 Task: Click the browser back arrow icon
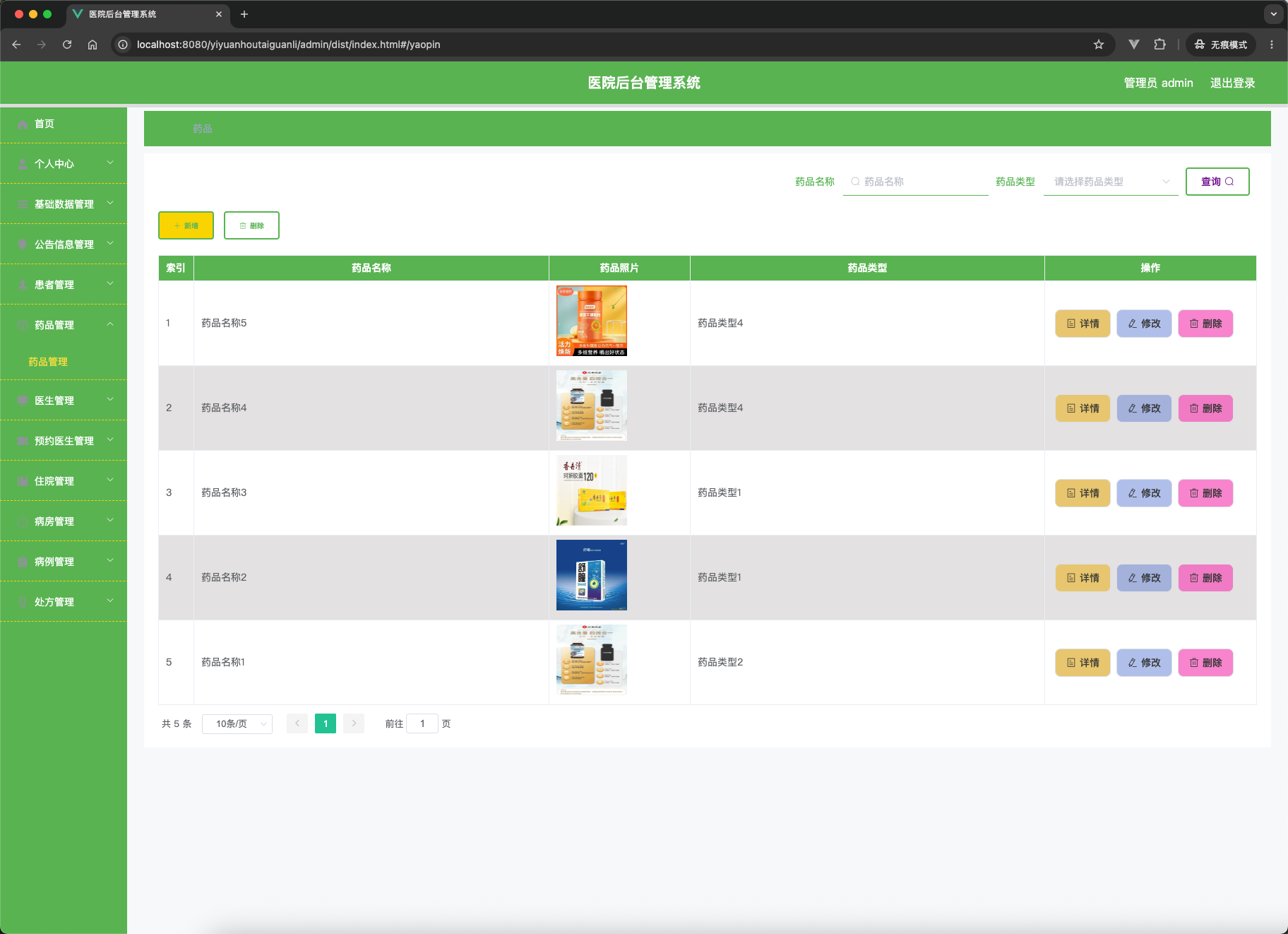click(x=16, y=45)
